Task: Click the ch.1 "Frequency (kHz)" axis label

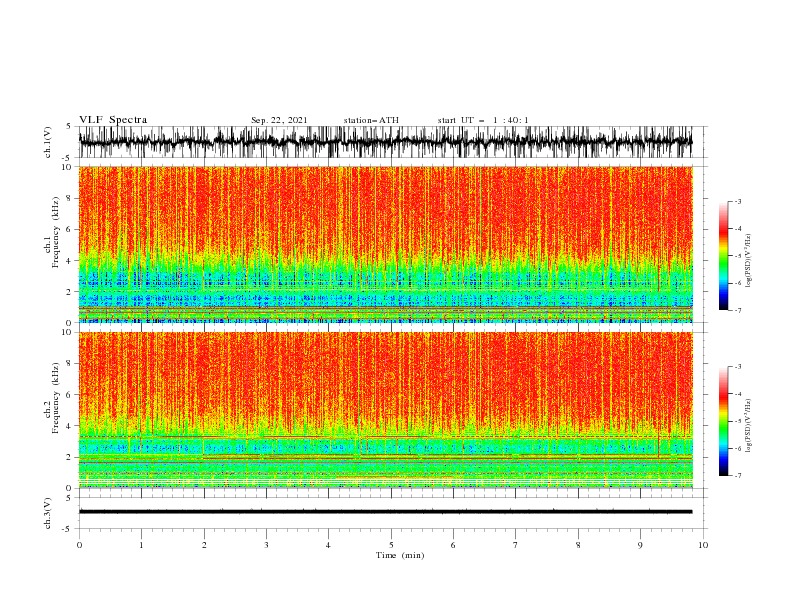Action: pos(56,232)
